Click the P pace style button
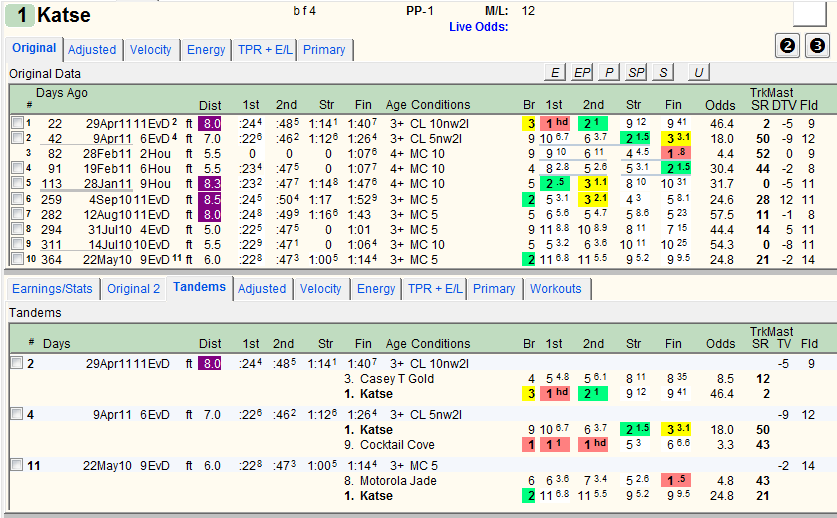The image size is (837, 518). (x=609, y=72)
